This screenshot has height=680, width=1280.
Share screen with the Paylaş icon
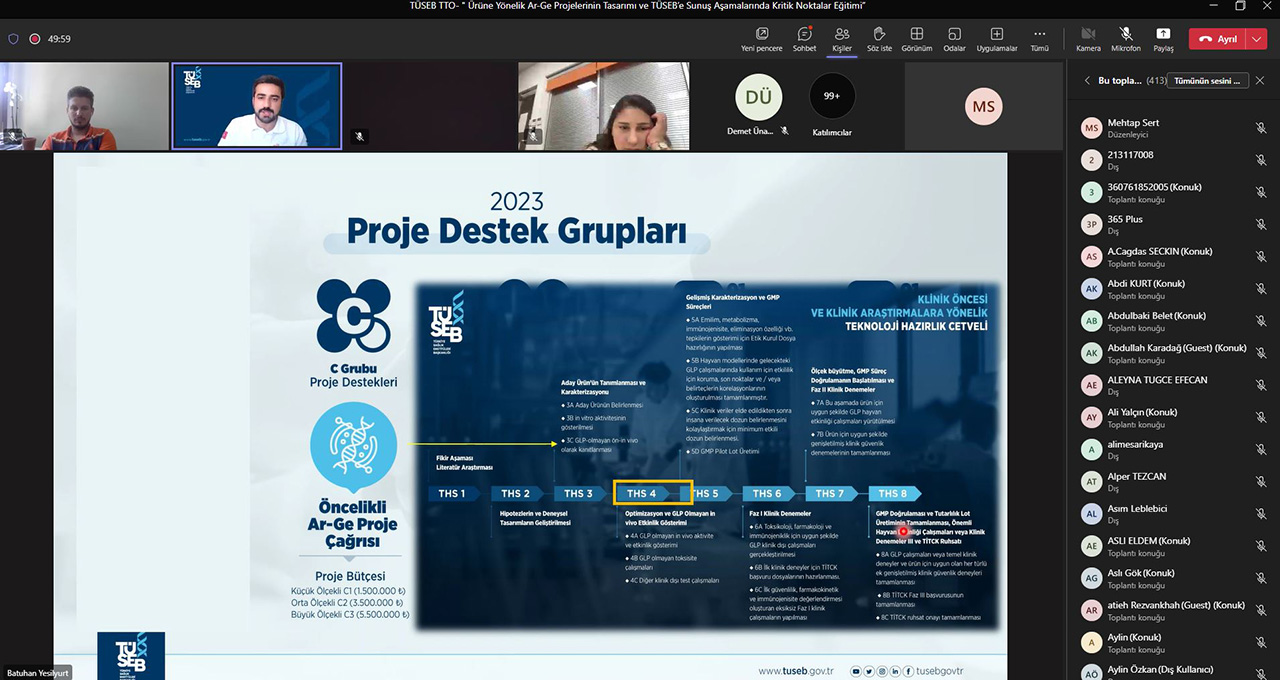(x=1163, y=39)
